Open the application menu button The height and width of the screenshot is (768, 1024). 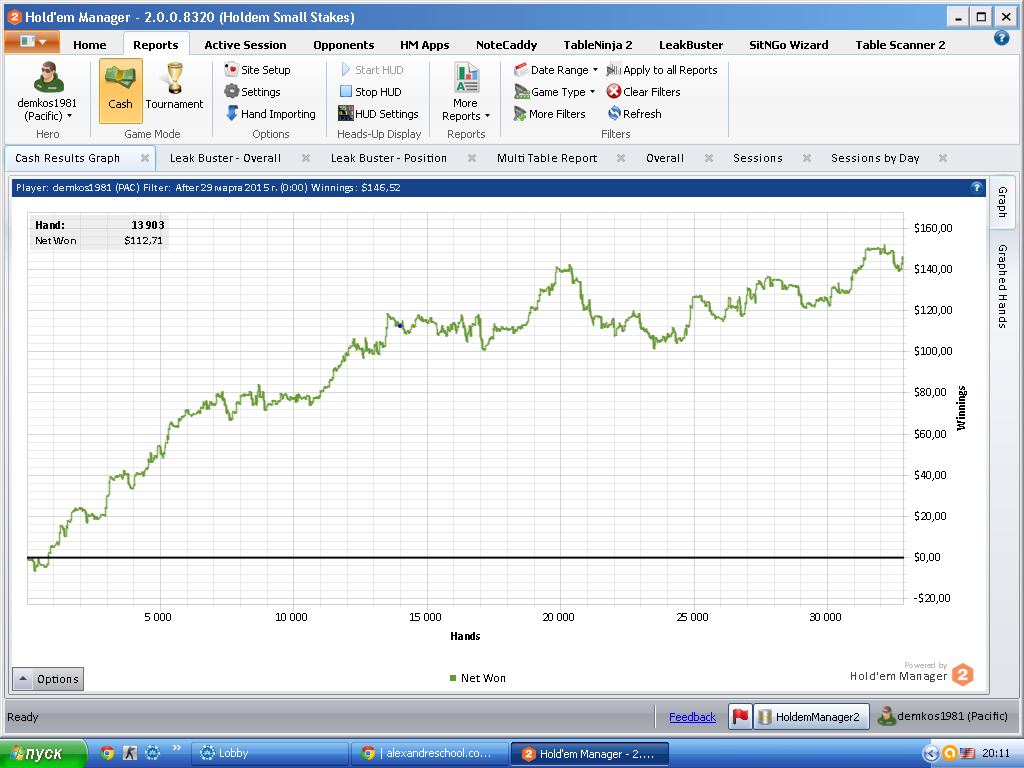coord(32,42)
